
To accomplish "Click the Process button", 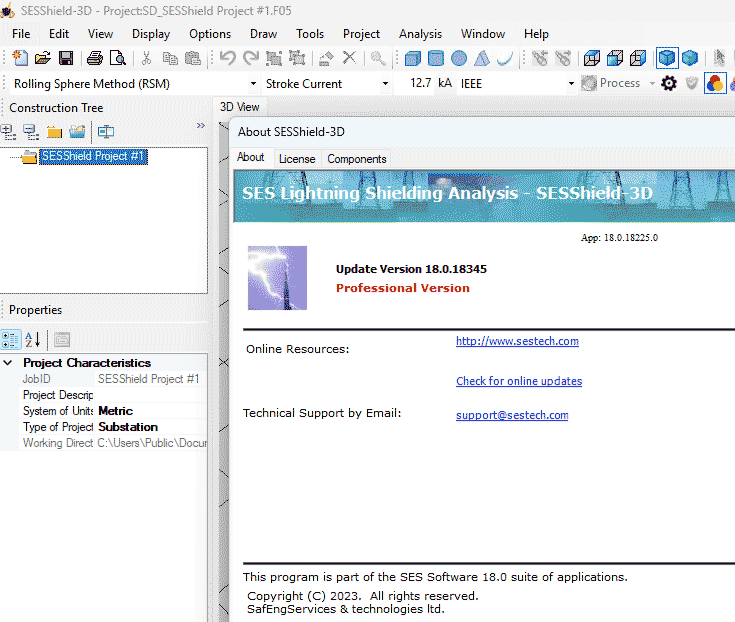I will [x=611, y=83].
